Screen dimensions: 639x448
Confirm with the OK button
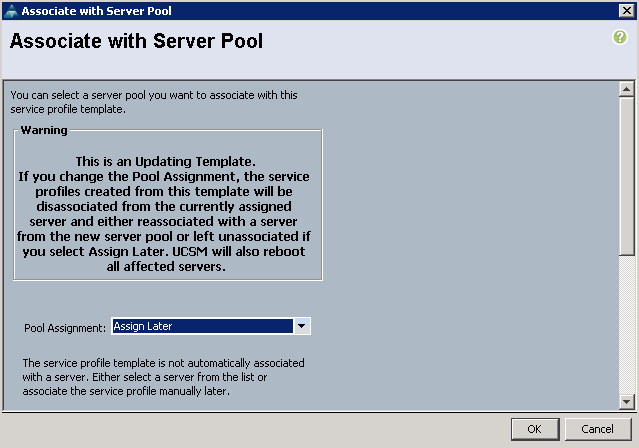[535, 429]
